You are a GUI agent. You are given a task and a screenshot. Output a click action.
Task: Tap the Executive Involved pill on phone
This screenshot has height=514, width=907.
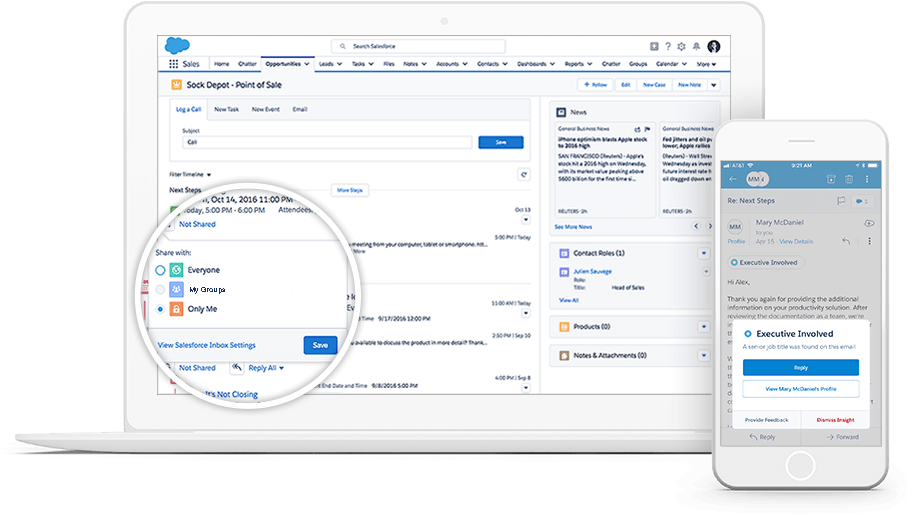pos(766,262)
